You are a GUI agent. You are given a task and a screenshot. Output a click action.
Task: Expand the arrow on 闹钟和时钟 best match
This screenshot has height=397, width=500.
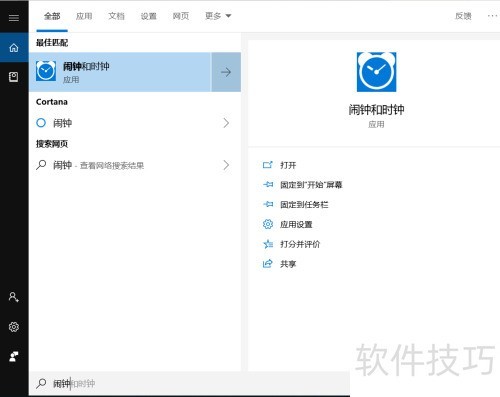226,72
